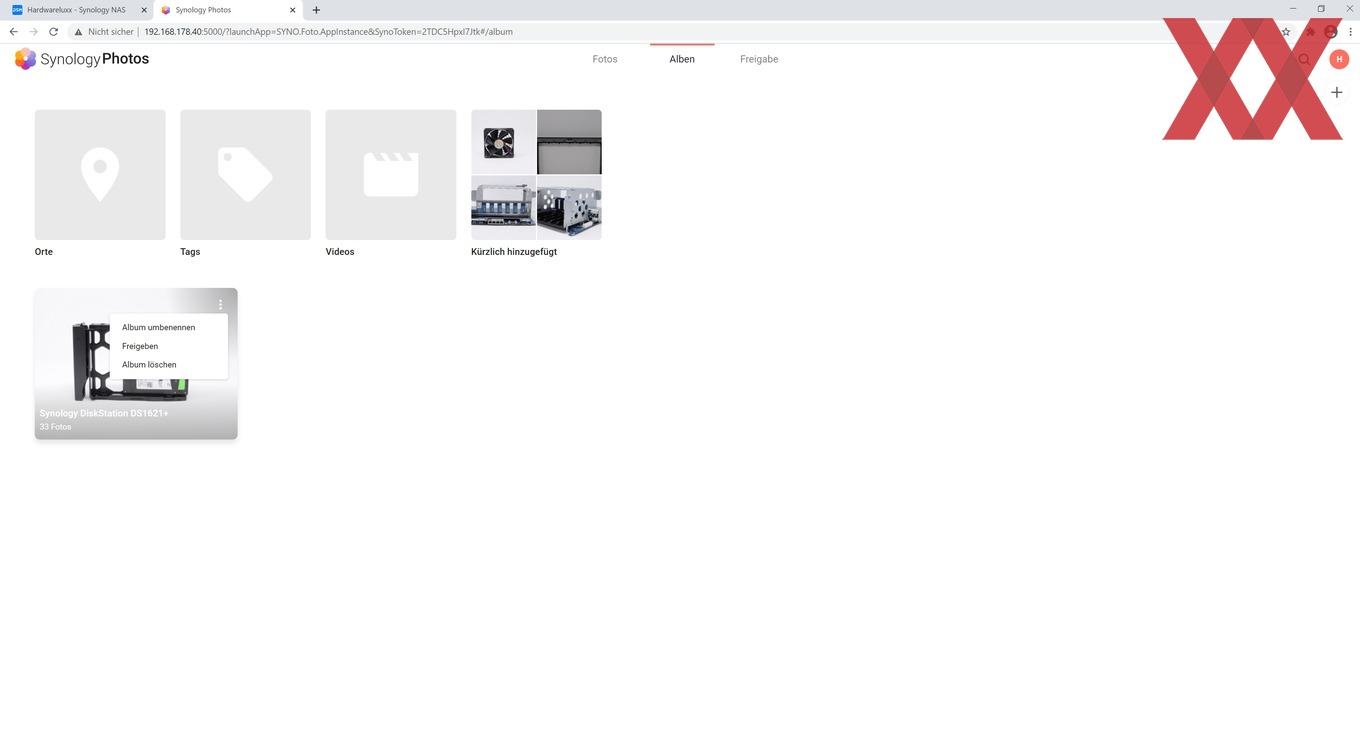Image resolution: width=1360 pixels, height=742 pixels.
Task: Click the plus icon to create album
Action: [1337, 92]
